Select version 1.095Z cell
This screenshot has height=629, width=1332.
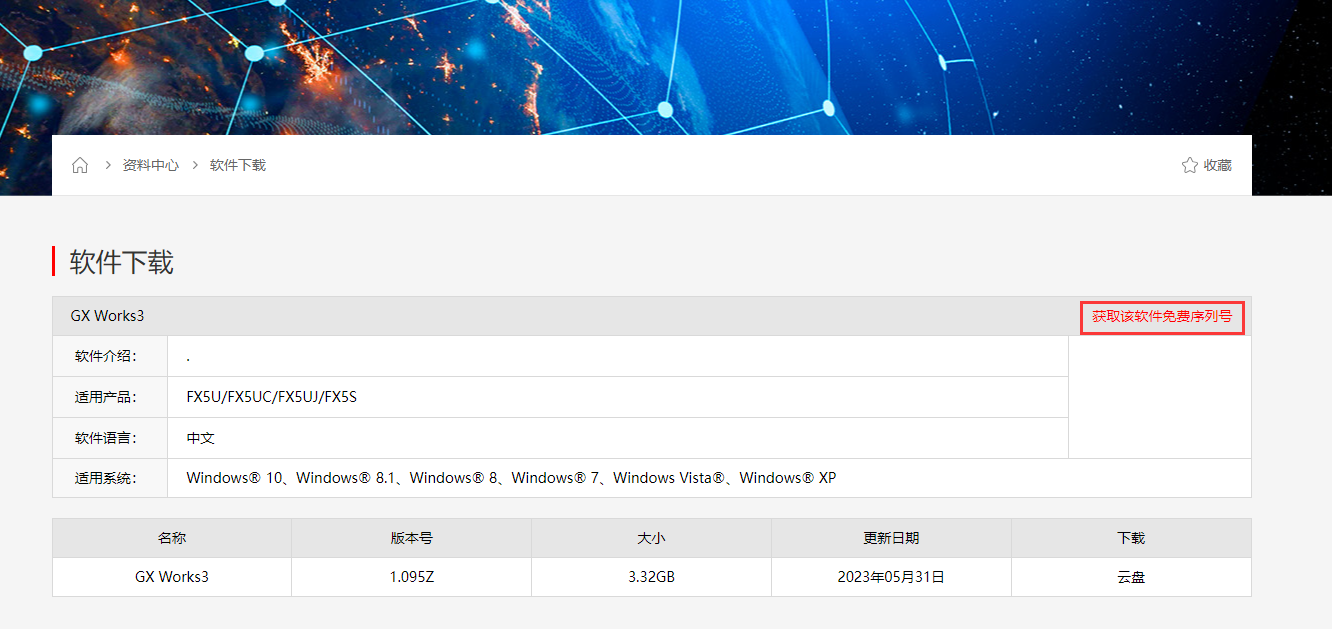click(412, 577)
